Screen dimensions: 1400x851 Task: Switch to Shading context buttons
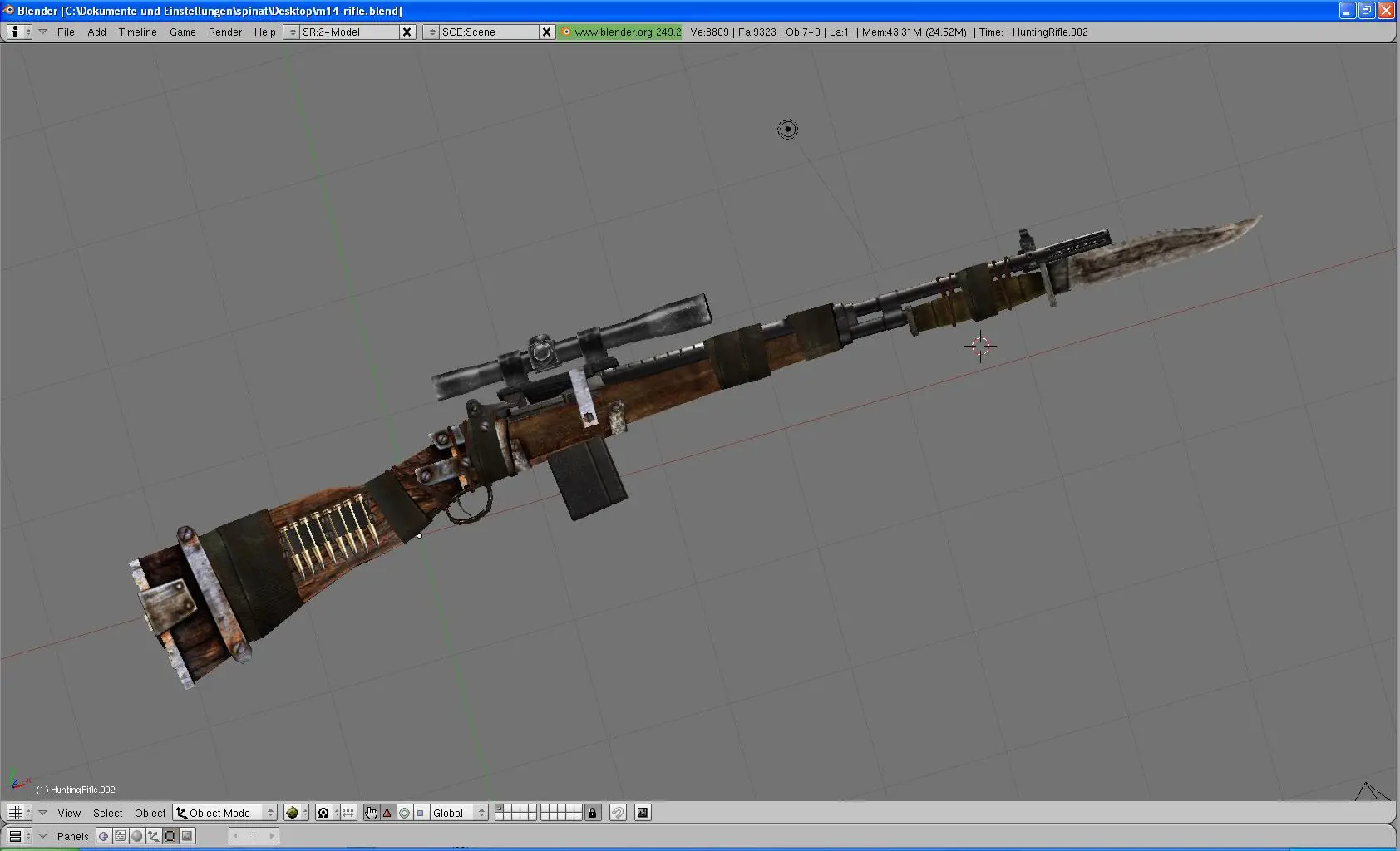point(137,836)
